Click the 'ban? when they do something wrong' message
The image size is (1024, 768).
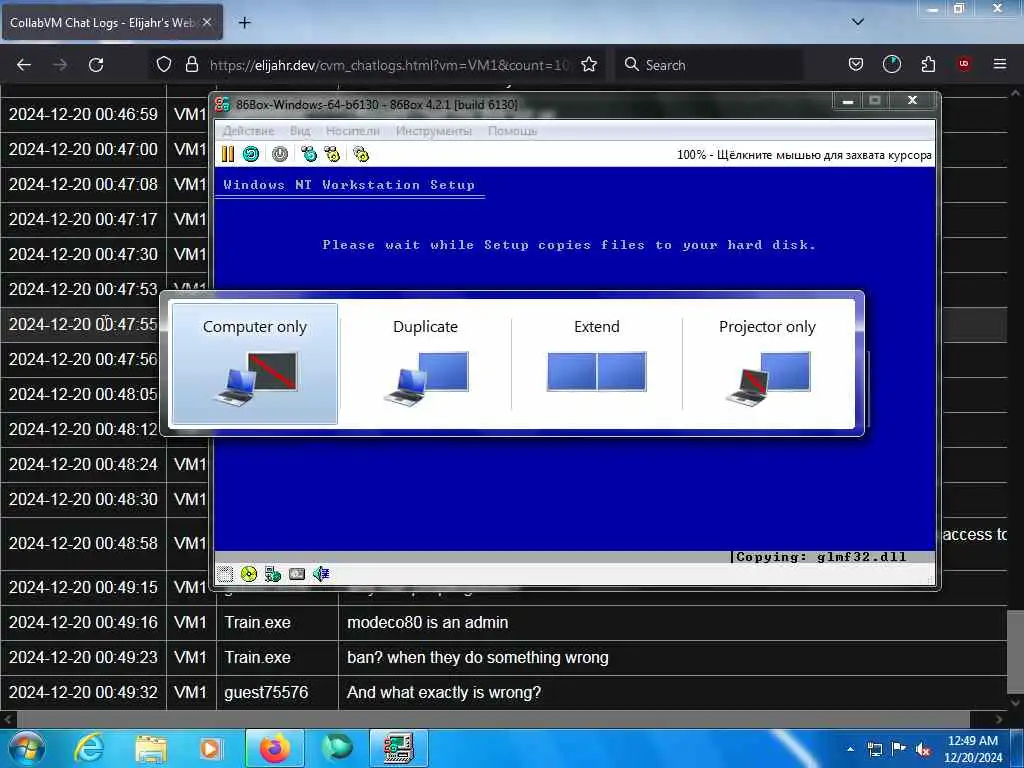478,658
